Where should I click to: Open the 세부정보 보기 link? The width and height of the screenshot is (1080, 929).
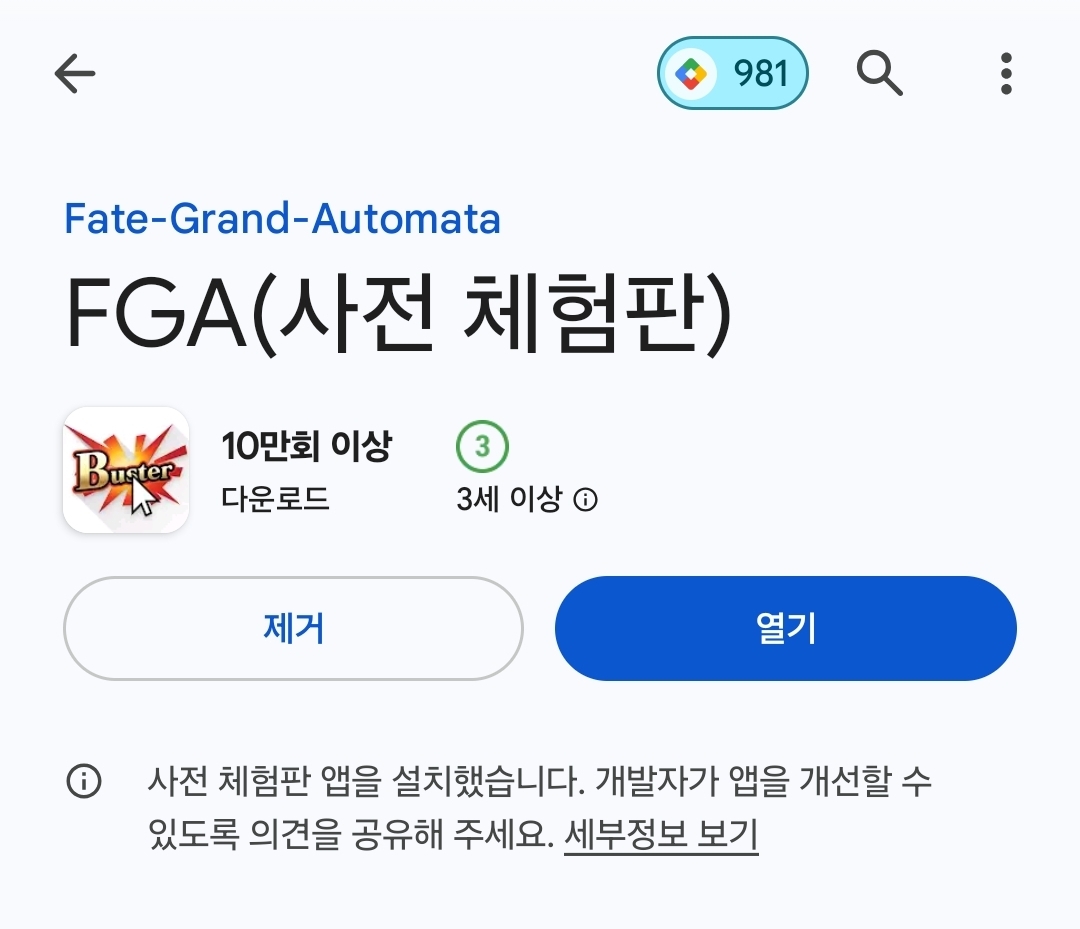[661, 834]
